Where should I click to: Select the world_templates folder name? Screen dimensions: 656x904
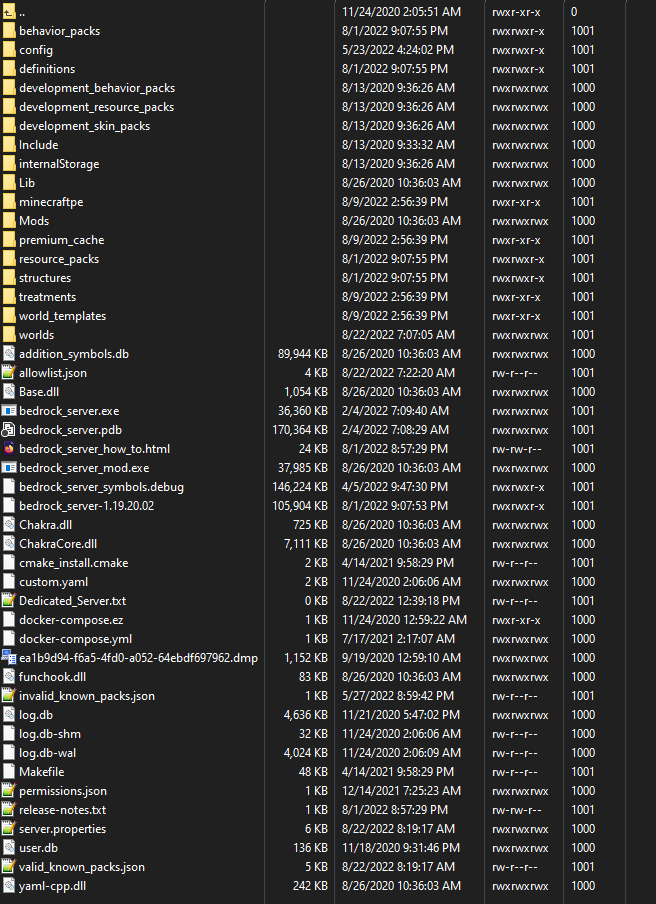[62, 317]
